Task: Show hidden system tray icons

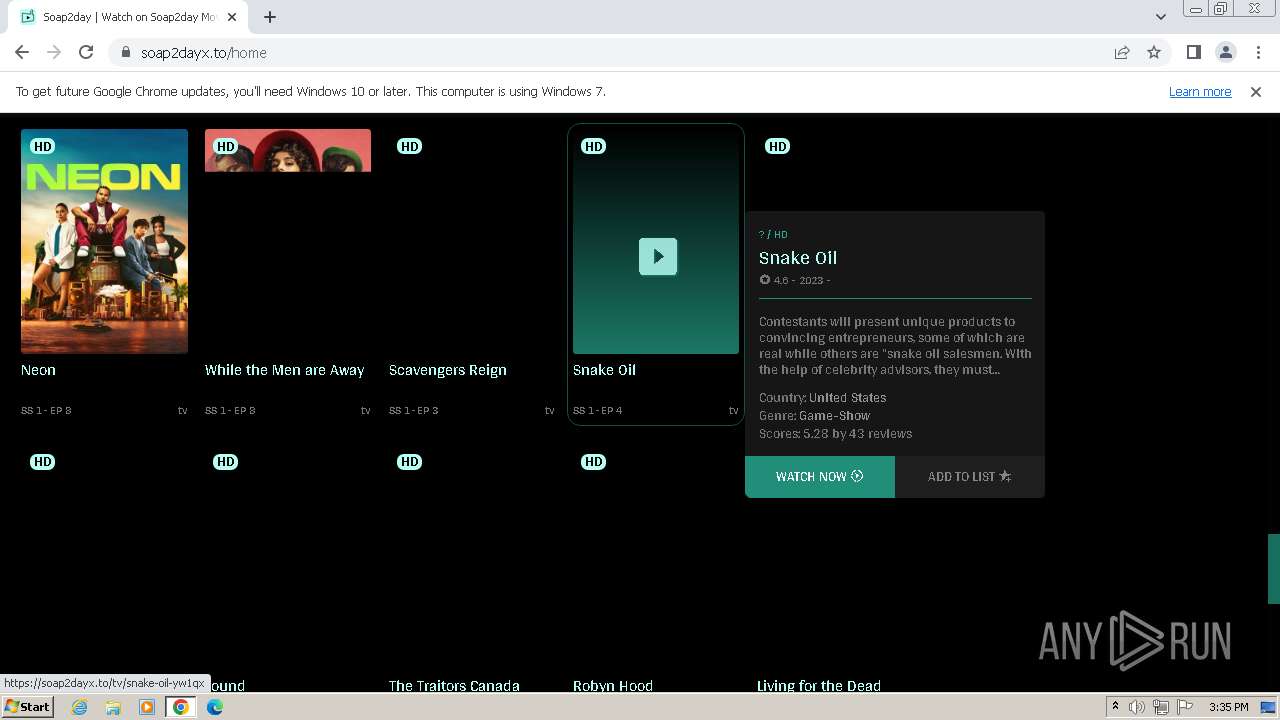Action: click(1115, 707)
